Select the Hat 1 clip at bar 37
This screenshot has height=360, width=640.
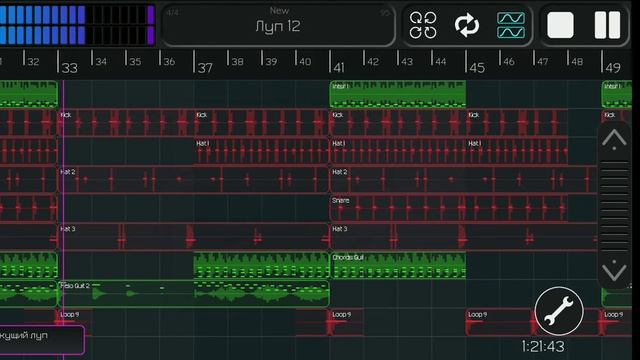coord(261,151)
